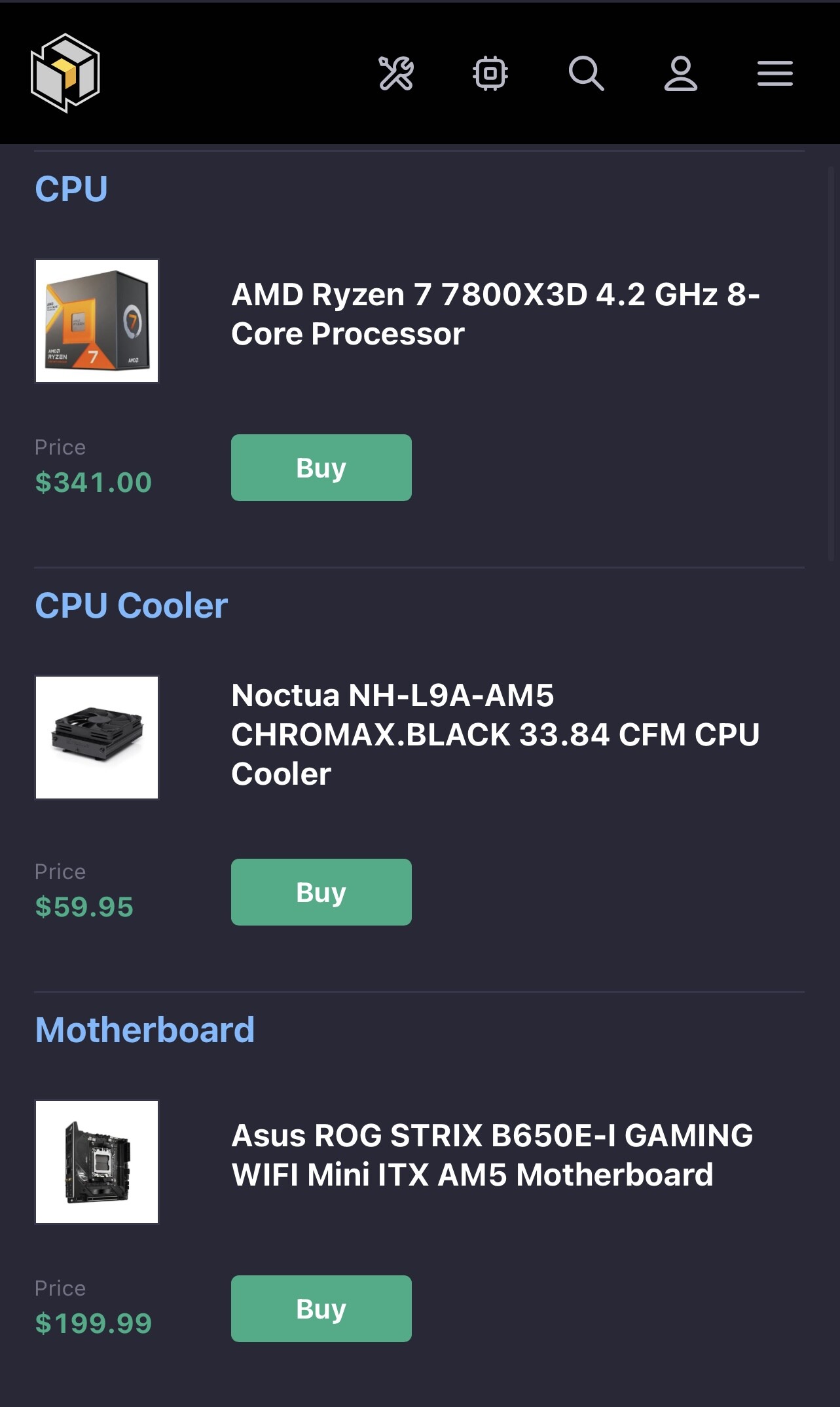840x1407 pixels.
Task: Buy the Ryzen 7 7800X3D processor
Action: tap(321, 468)
